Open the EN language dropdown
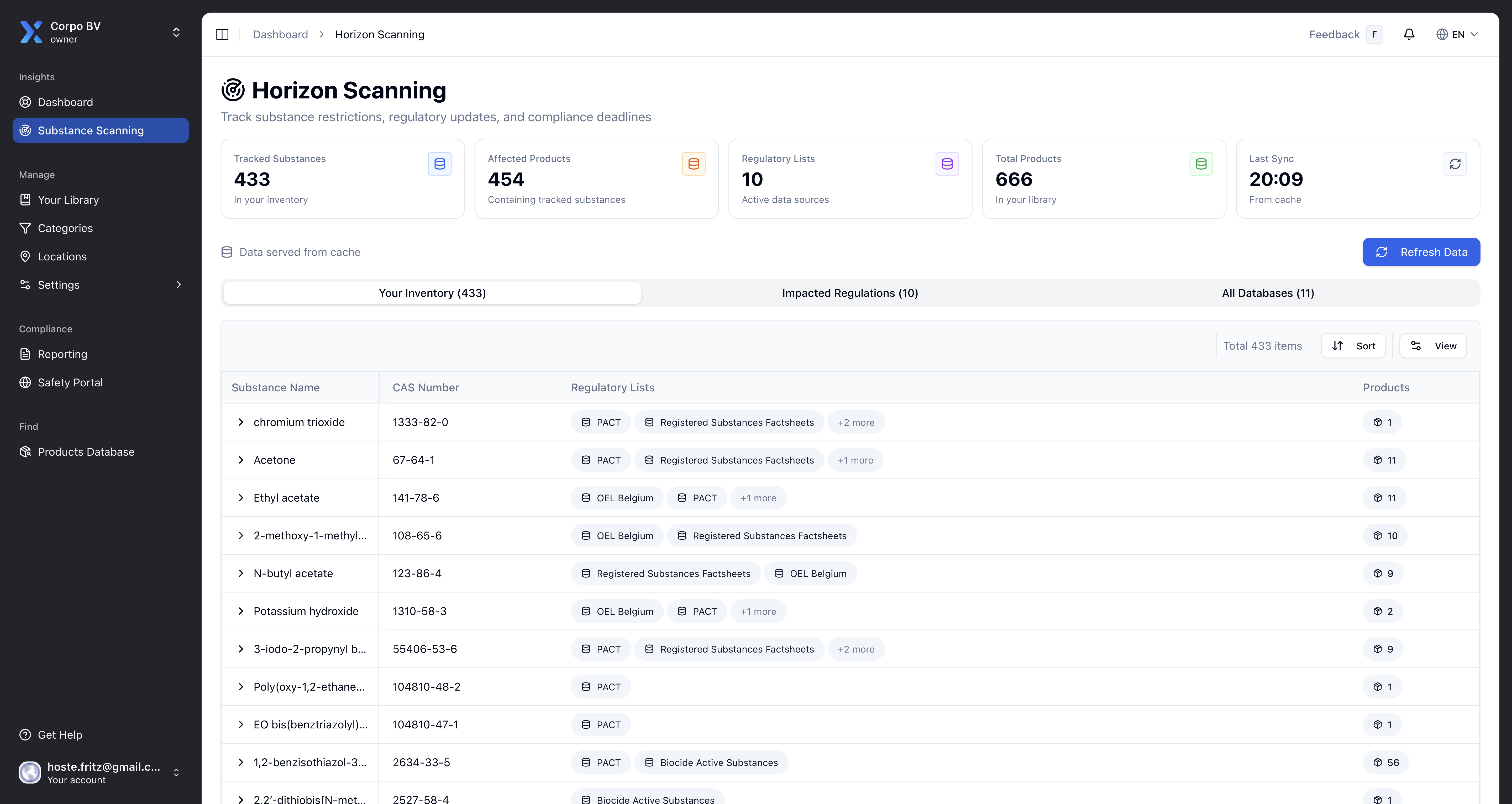The image size is (1512, 804). pyautogui.click(x=1458, y=34)
